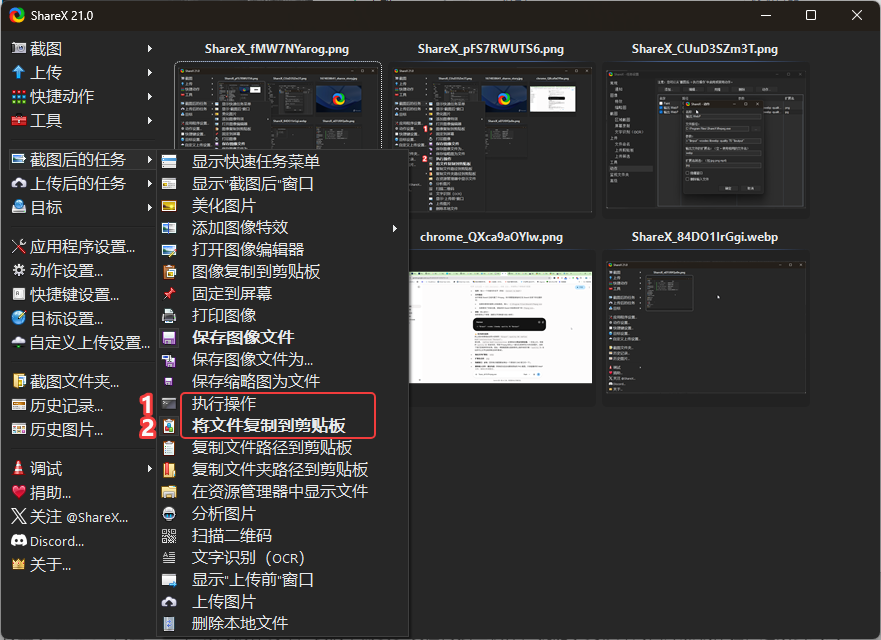Screen dimensions: 881x640
Task: Click the 分析图片 icon in submenu
Action: click(169, 514)
